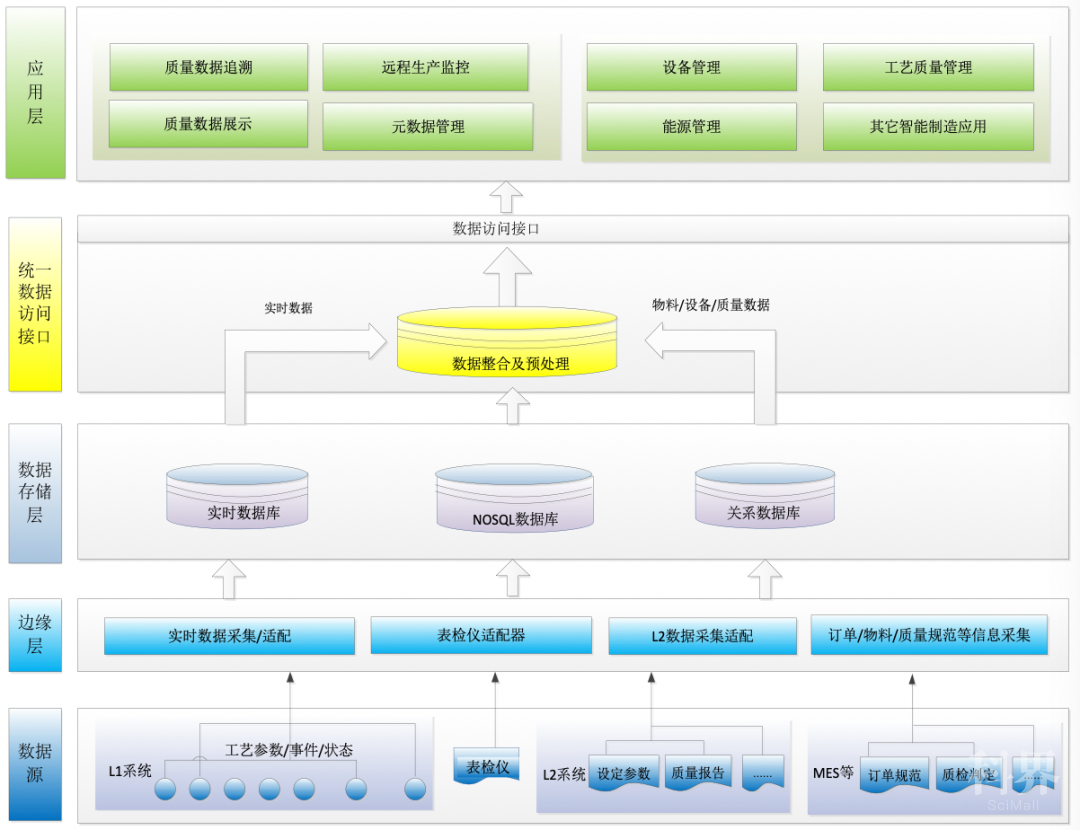Select the 关系数据库 database cylinder
Image resolution: width=1080 pixels, height=830 pixels.
[x=765, y=496]
